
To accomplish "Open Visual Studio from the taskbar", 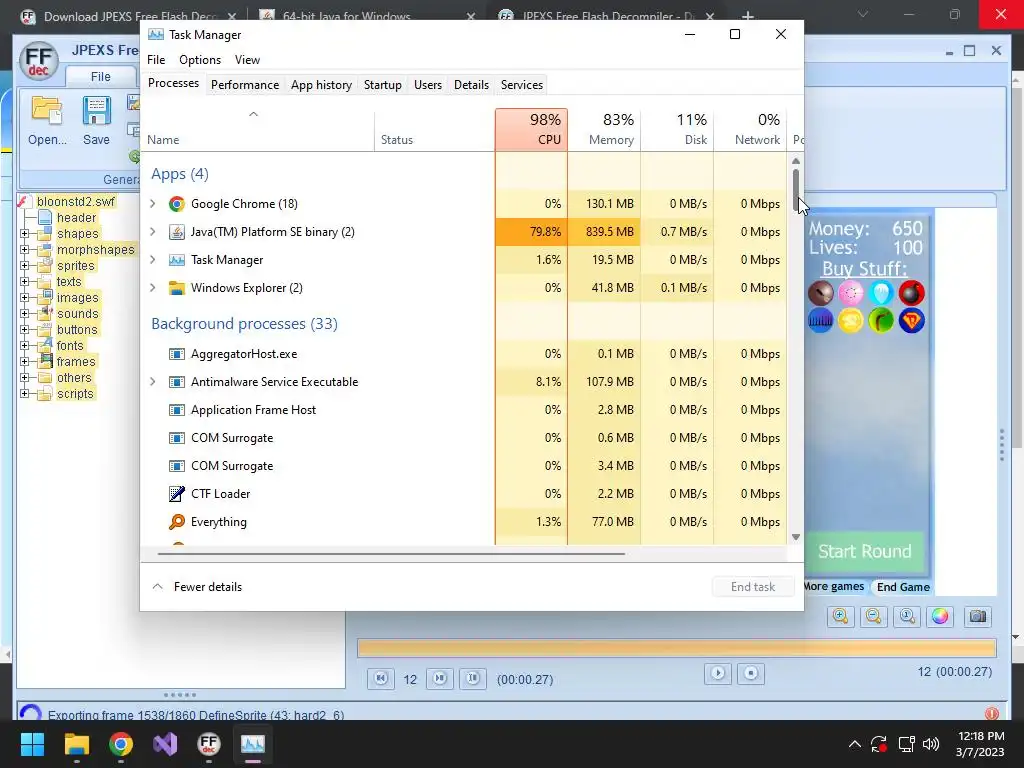I will pos(165,744).
